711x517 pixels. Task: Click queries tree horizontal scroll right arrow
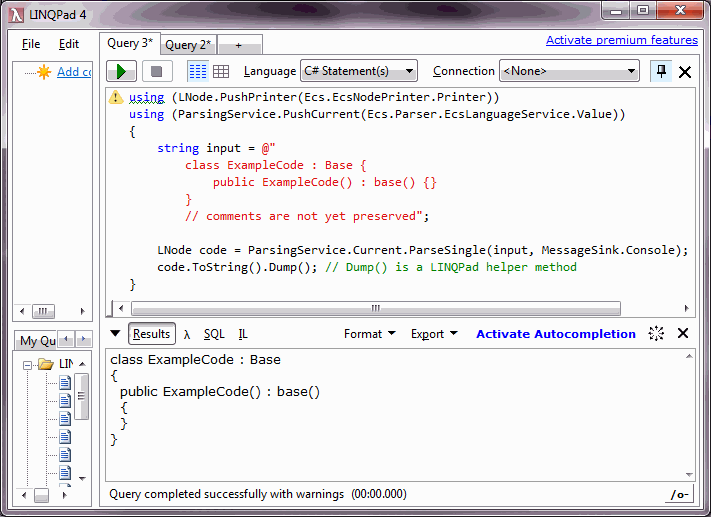(65, 495)
